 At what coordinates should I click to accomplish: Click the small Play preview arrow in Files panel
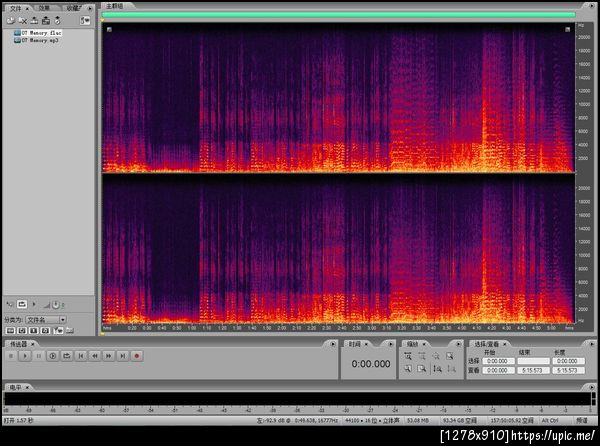34,304
